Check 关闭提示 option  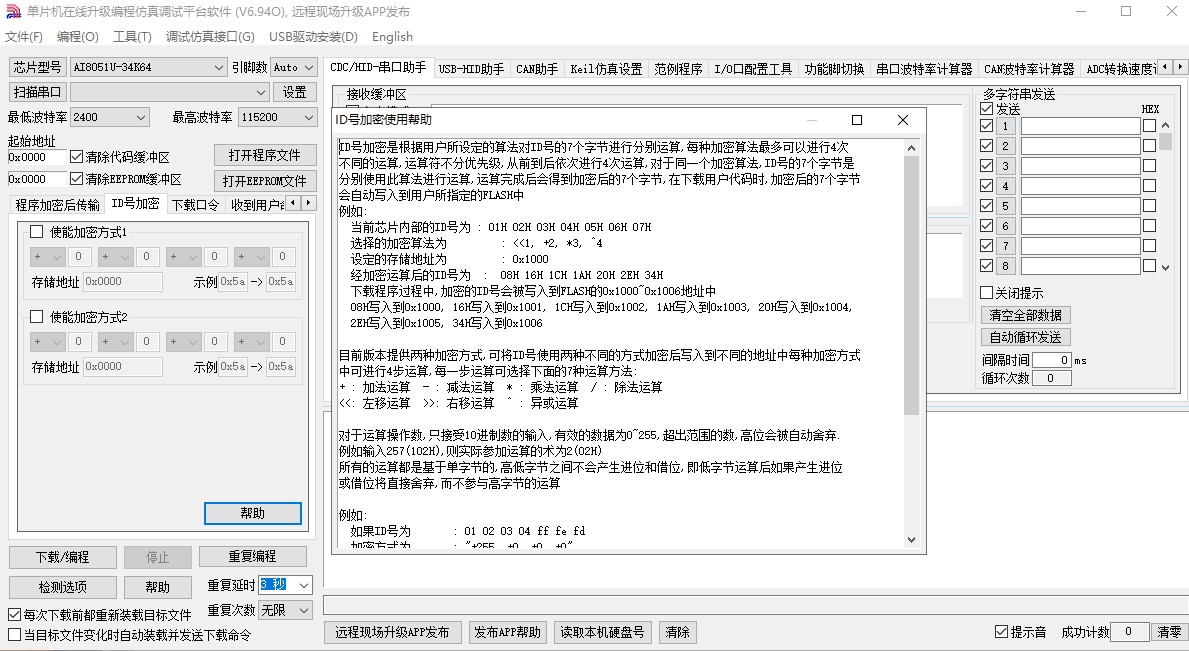(x=987, y=293)
